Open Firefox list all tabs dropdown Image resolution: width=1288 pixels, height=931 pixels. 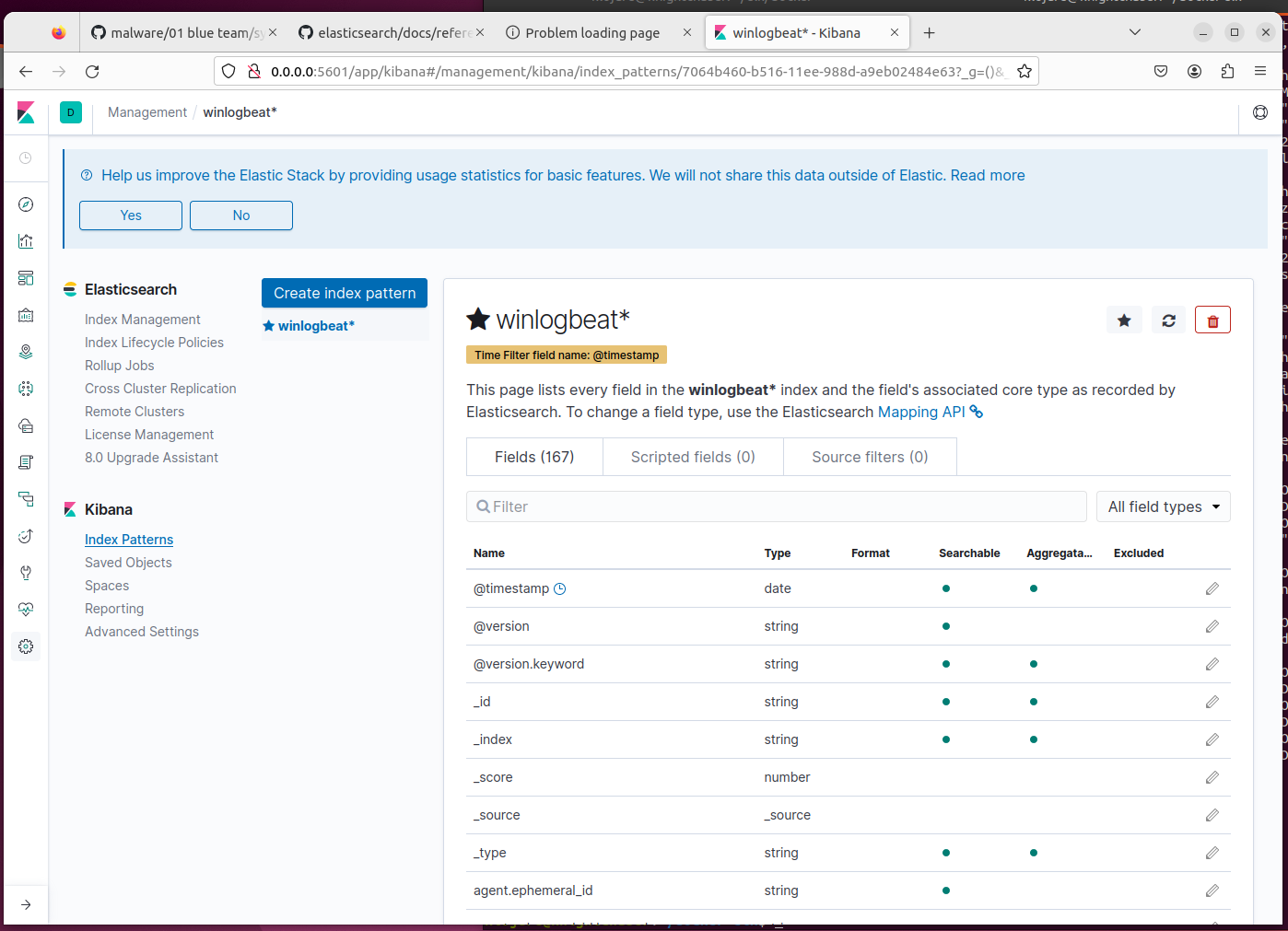(x=1135, y=32)
